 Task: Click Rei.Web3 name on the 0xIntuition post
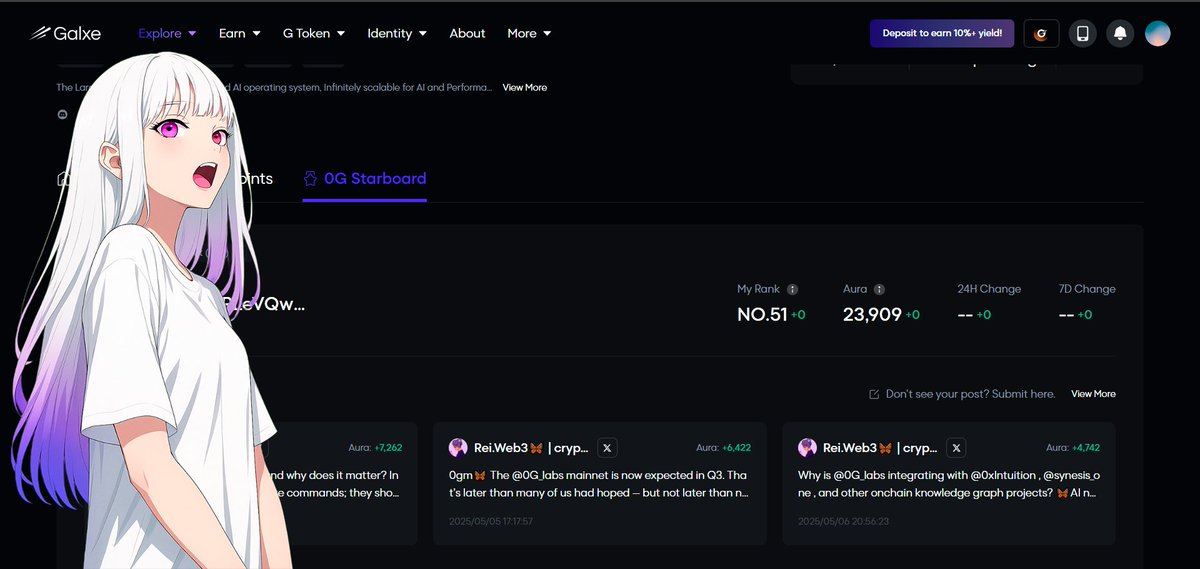[880, 448]
